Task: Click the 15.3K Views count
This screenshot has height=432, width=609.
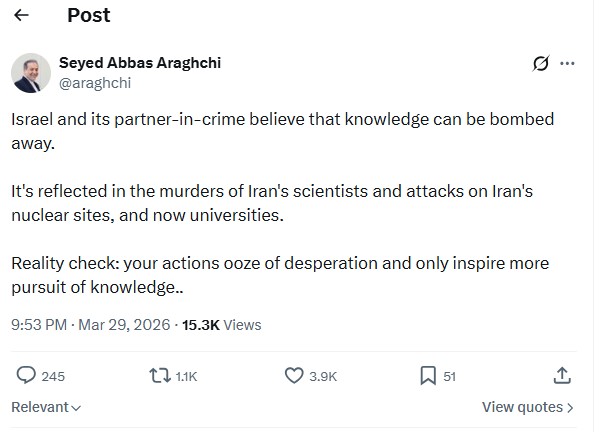Action: (221, 324)
